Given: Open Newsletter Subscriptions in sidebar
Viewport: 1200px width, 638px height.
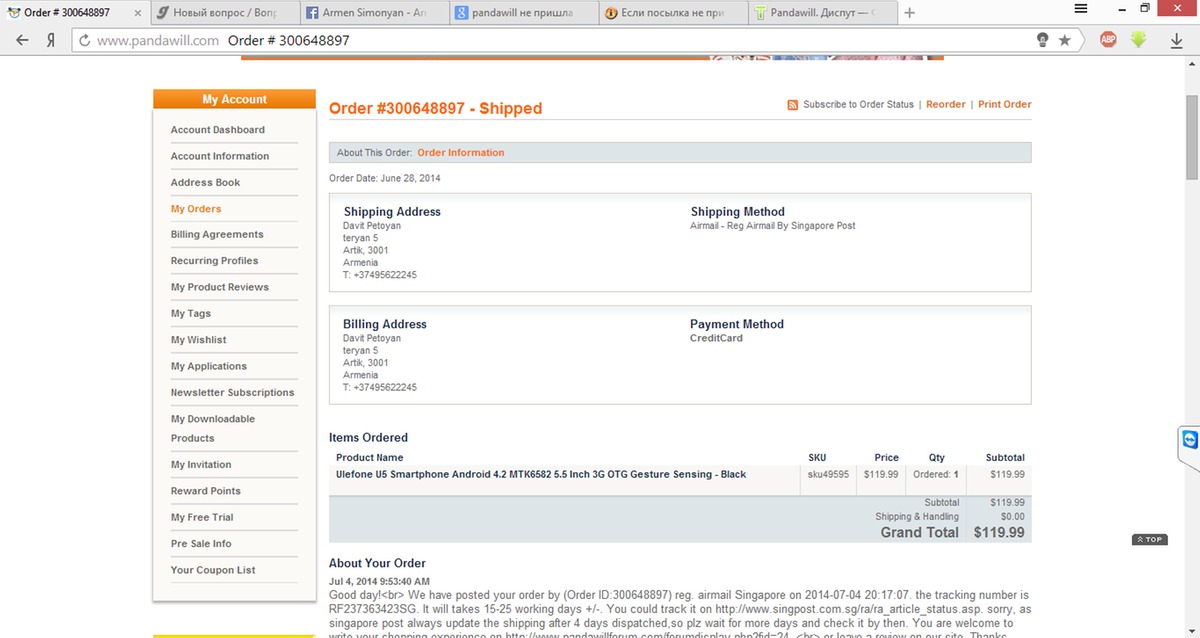Looking at the screenshot, I should [x=232, y=393].
